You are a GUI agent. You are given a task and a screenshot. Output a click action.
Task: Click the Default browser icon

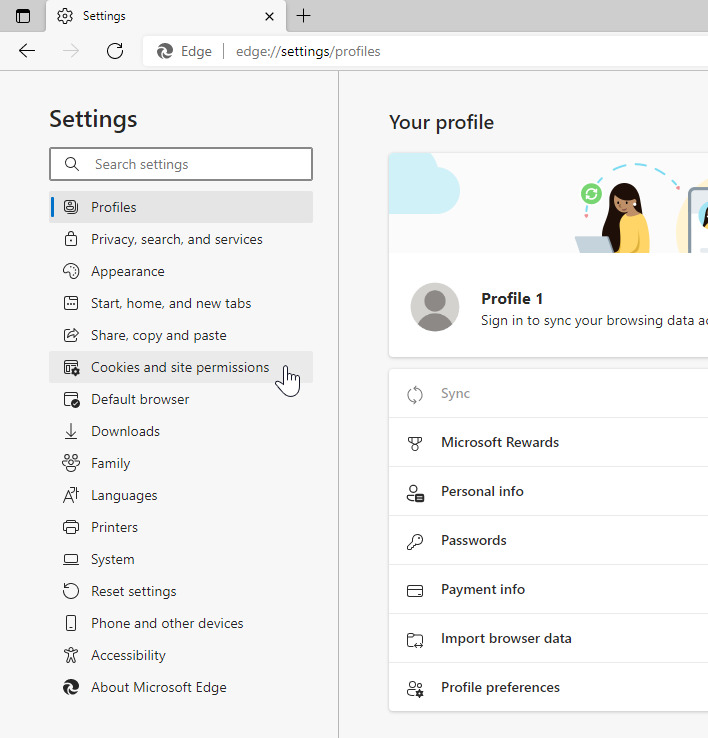point(71,399)
